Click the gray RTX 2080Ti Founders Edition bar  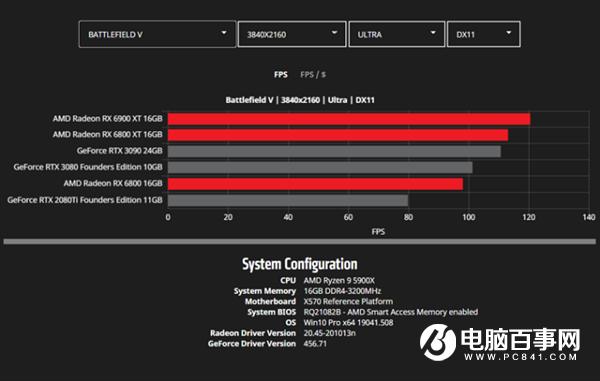[x=288, y=200]
